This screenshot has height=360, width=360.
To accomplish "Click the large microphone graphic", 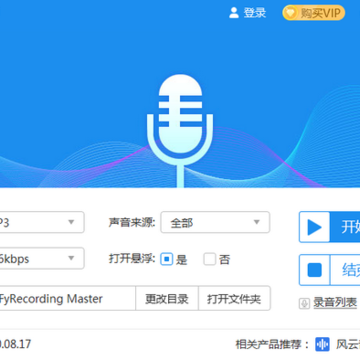I will [x=180, y=131].
